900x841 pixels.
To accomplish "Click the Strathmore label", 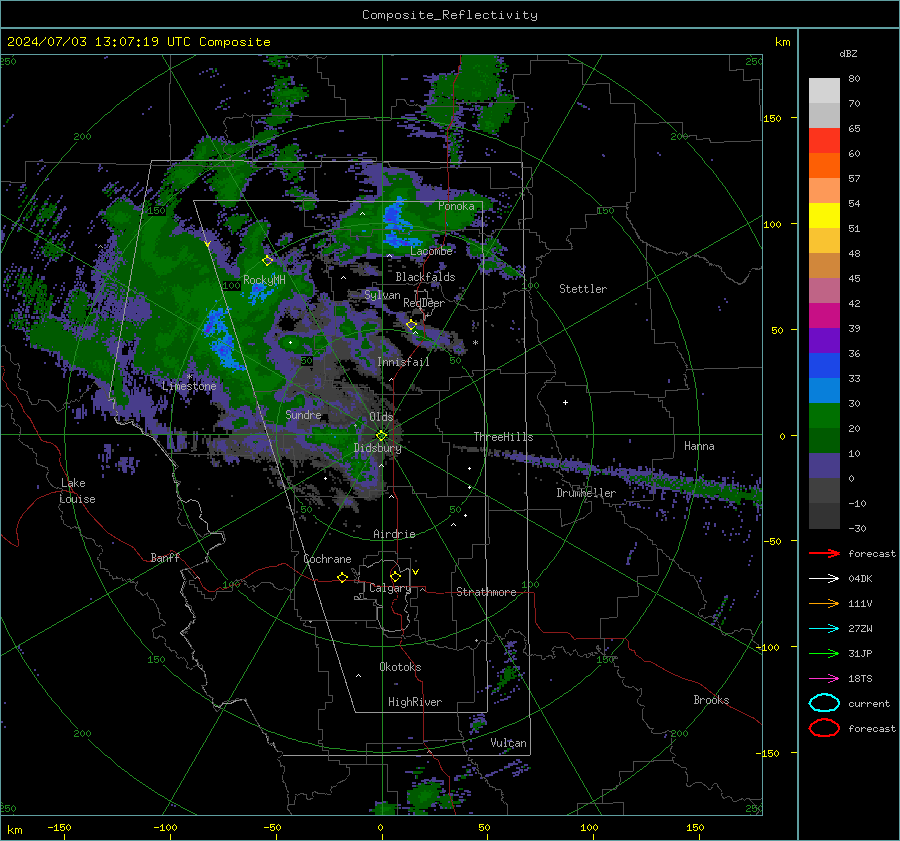I will 486,592.
